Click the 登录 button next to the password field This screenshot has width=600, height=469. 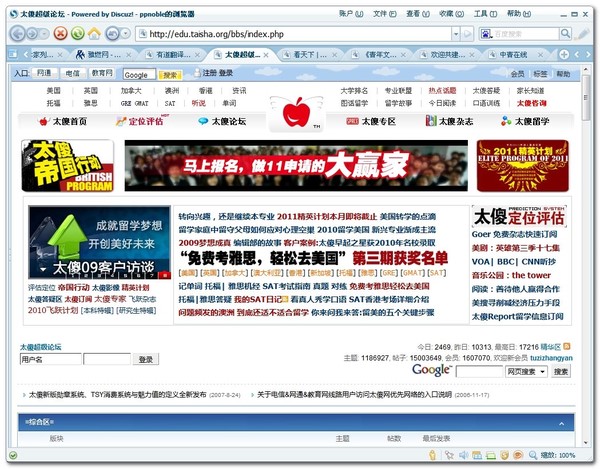point(146,359)
